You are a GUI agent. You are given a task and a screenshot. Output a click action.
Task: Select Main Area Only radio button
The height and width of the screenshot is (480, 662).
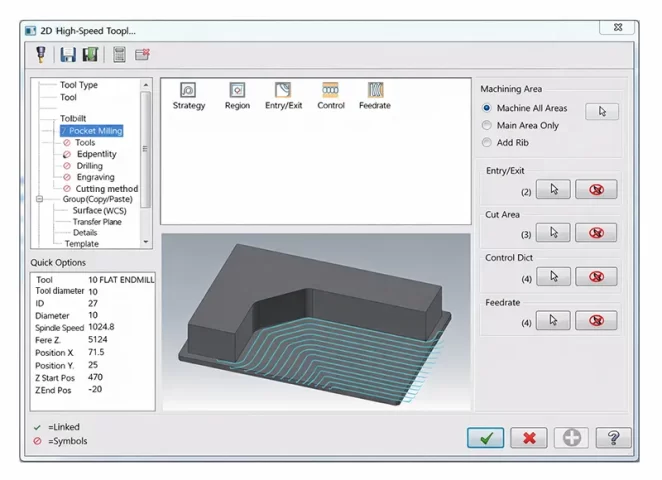pyautogui.click(x=487, y=125)
